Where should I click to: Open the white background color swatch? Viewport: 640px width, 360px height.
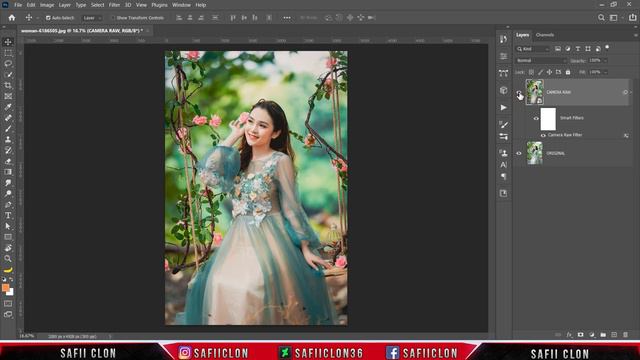pyautogui.click(x=11, y=293)
